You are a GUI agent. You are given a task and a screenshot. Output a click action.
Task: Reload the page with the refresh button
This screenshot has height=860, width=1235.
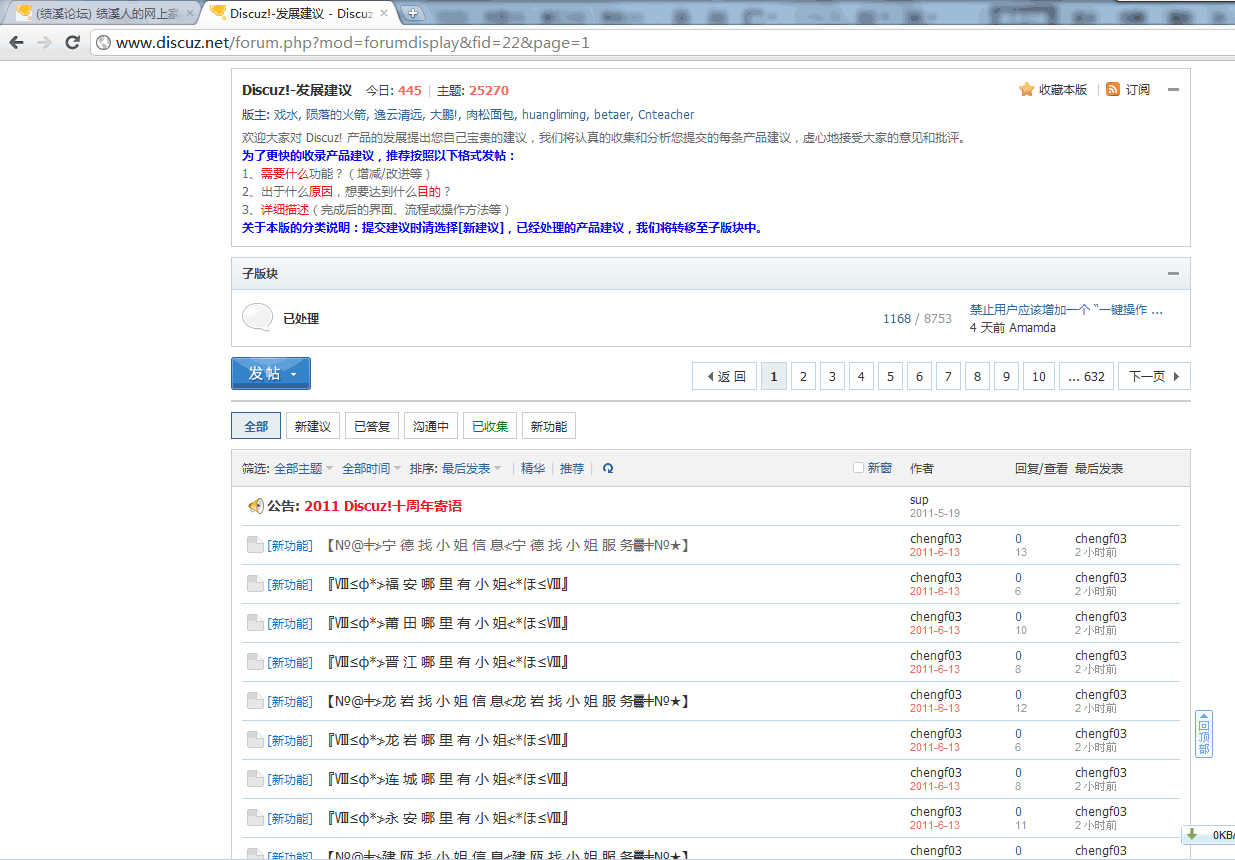click(x=72, y=42)
